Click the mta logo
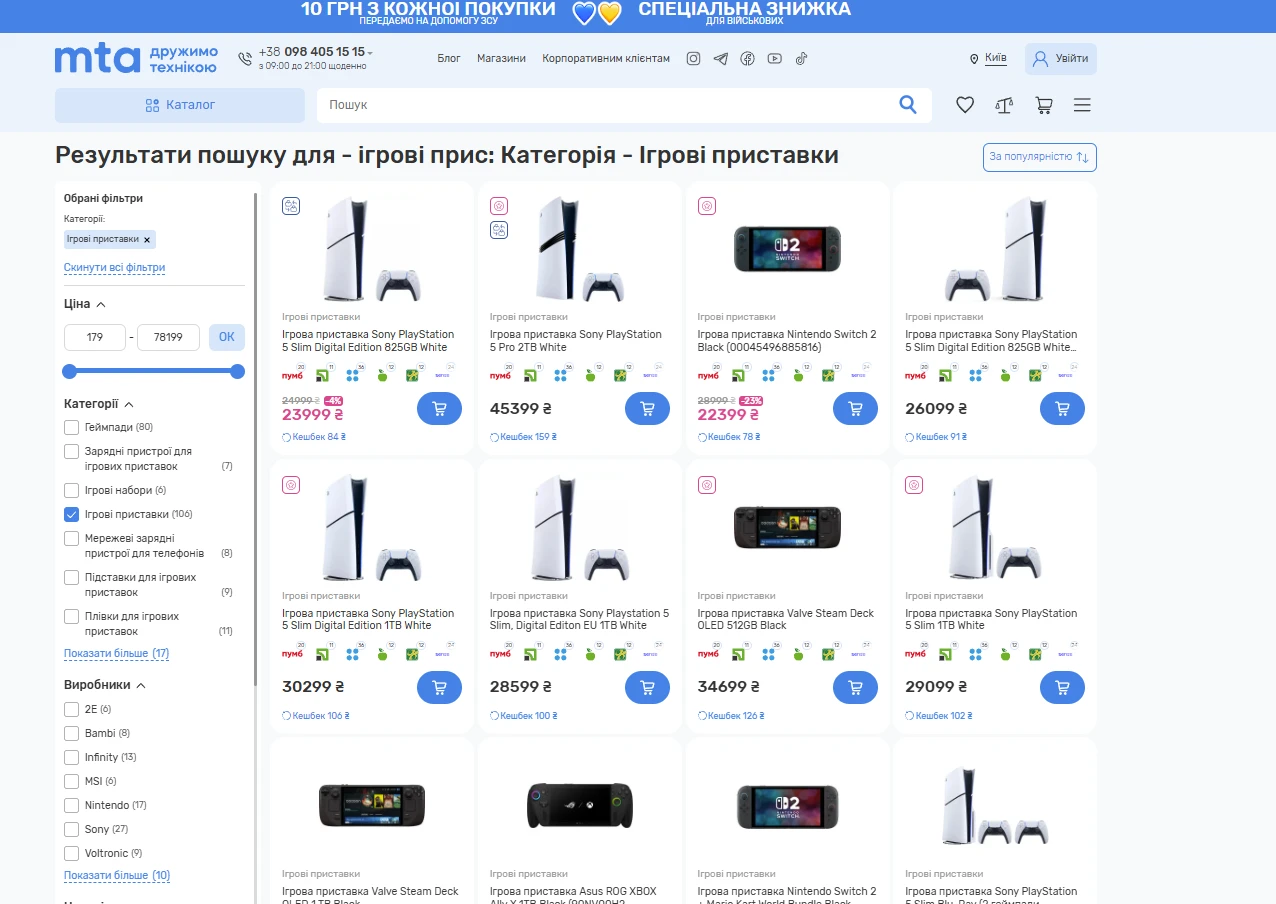 (136, 59)
